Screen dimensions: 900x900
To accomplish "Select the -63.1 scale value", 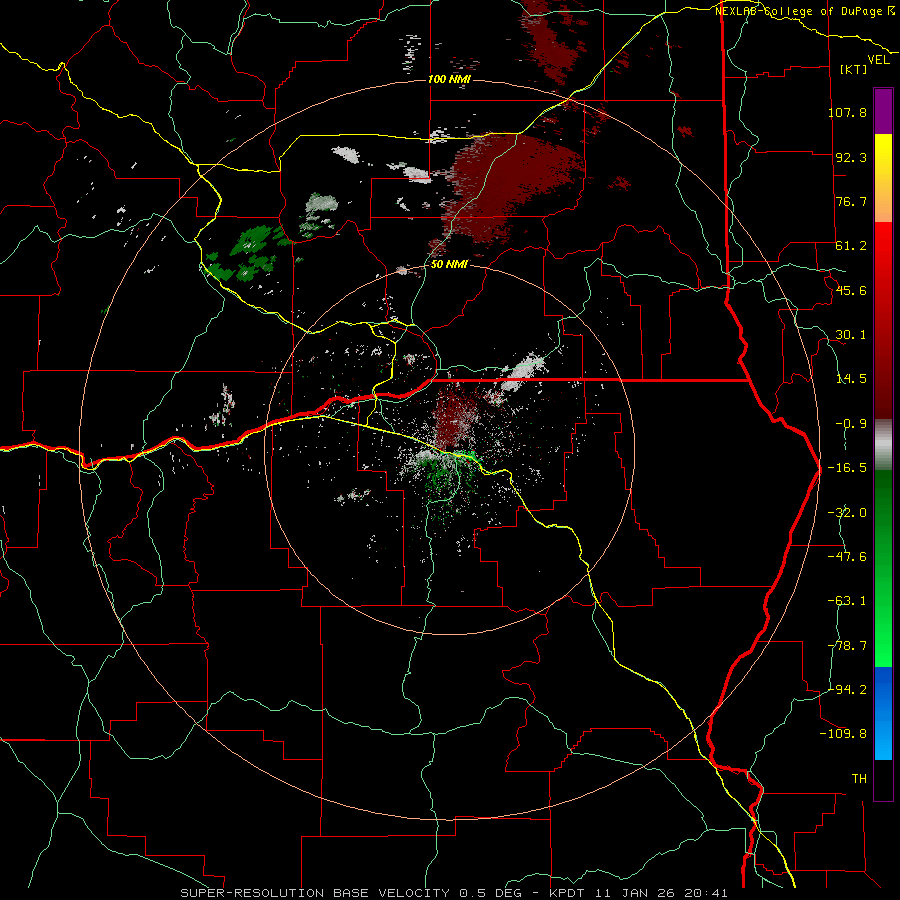I will [x=847, y=601].
